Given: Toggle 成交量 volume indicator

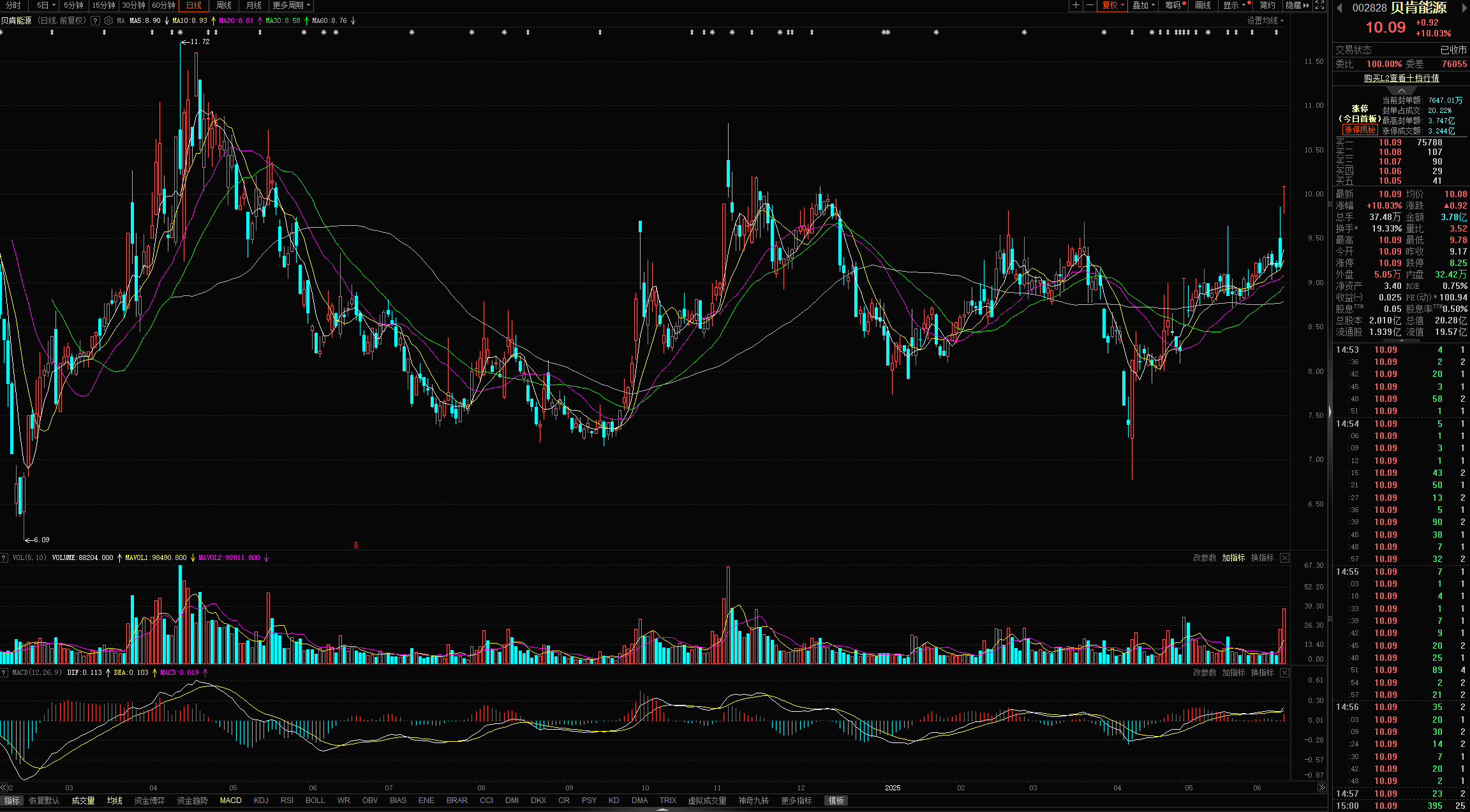Looking at the screenshot, I should pyautogui.click(x=83, y=801).
